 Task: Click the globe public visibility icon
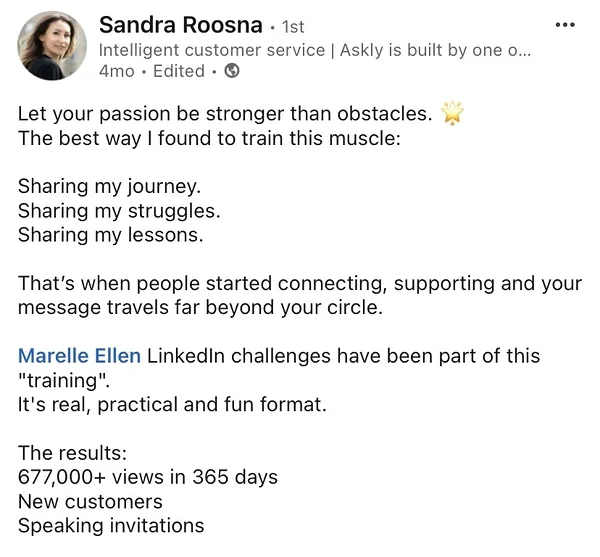coord(232,71)
